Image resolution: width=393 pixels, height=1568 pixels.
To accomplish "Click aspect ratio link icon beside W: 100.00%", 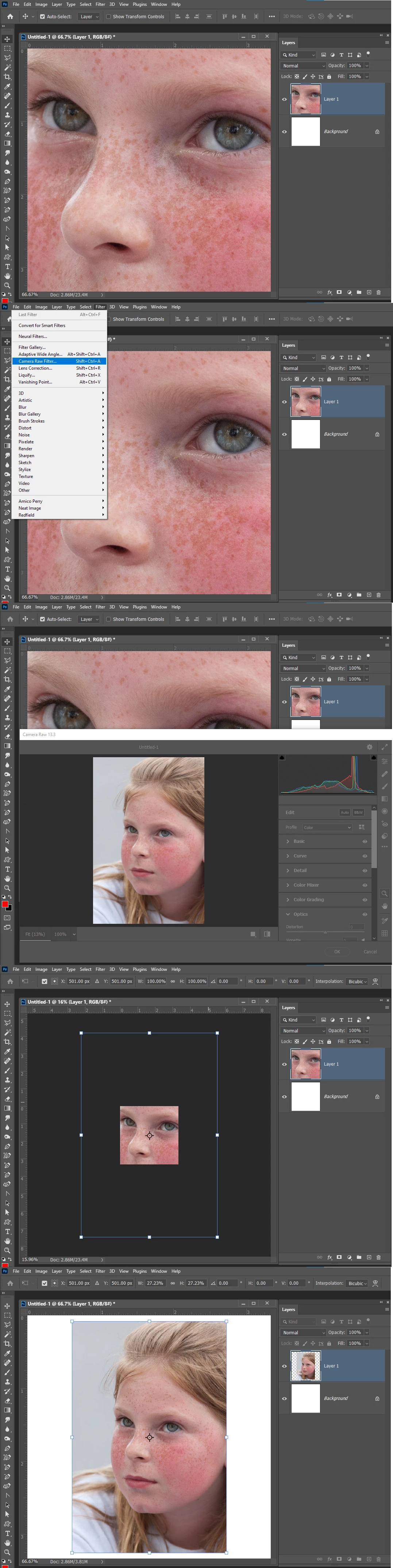I will tap(173, 981).
